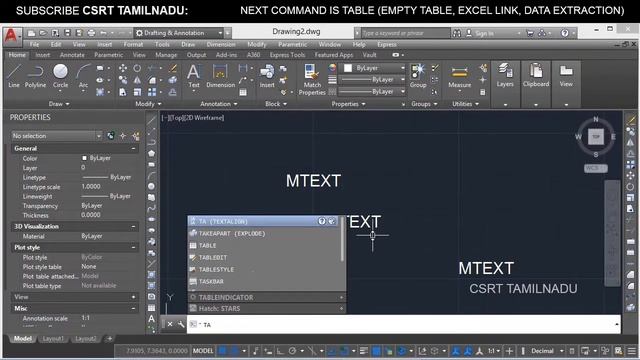The width and height of the screenshot is (640, 360).
Task: Expand the Annotation panel dropdown
Action: click(219, 104)
